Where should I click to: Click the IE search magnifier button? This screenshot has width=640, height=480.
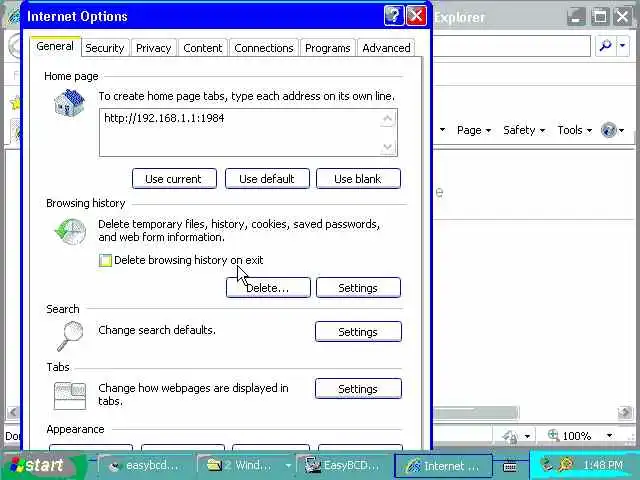coord(605,46)
